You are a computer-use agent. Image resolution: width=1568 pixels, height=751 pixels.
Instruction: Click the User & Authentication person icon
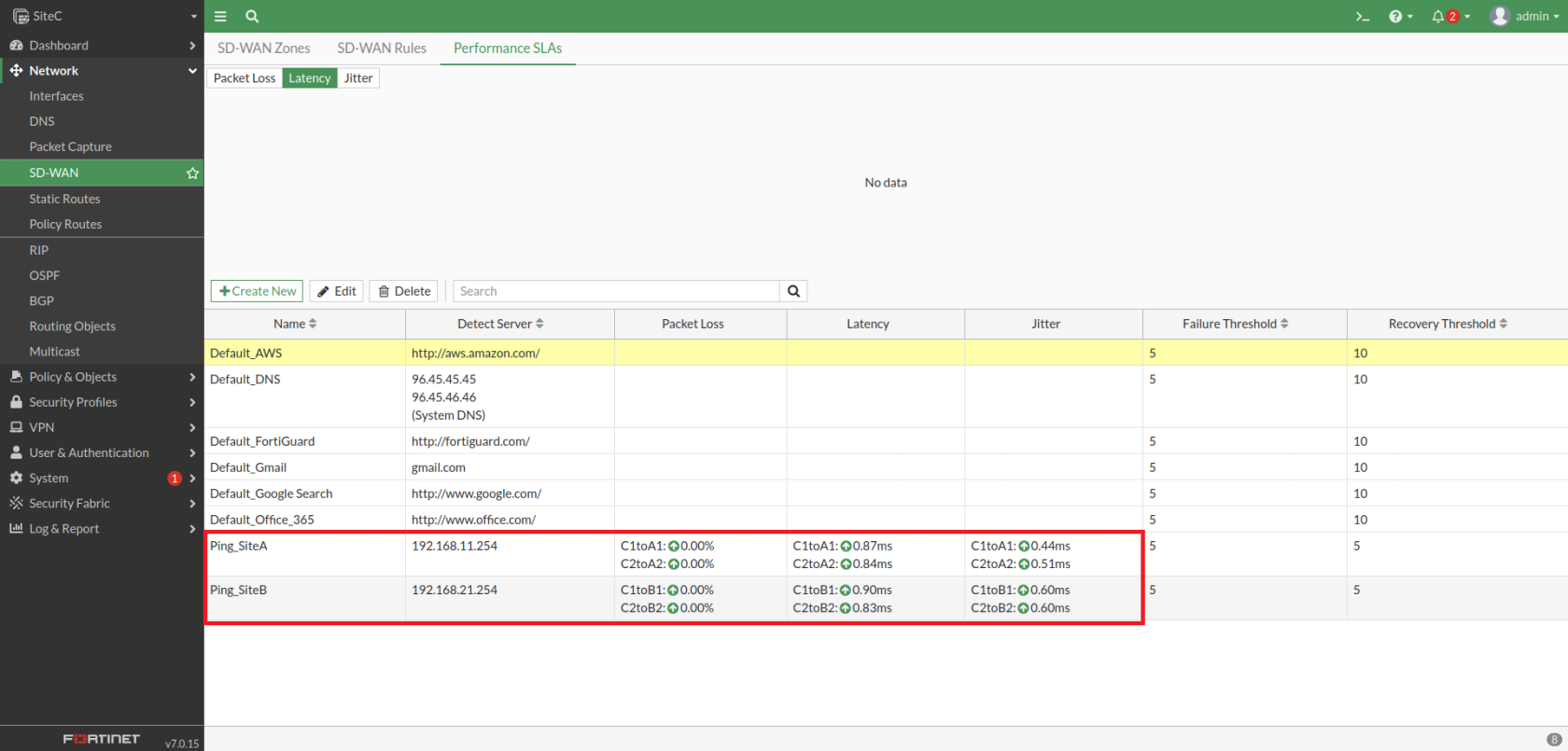click(x=16, y=452)
